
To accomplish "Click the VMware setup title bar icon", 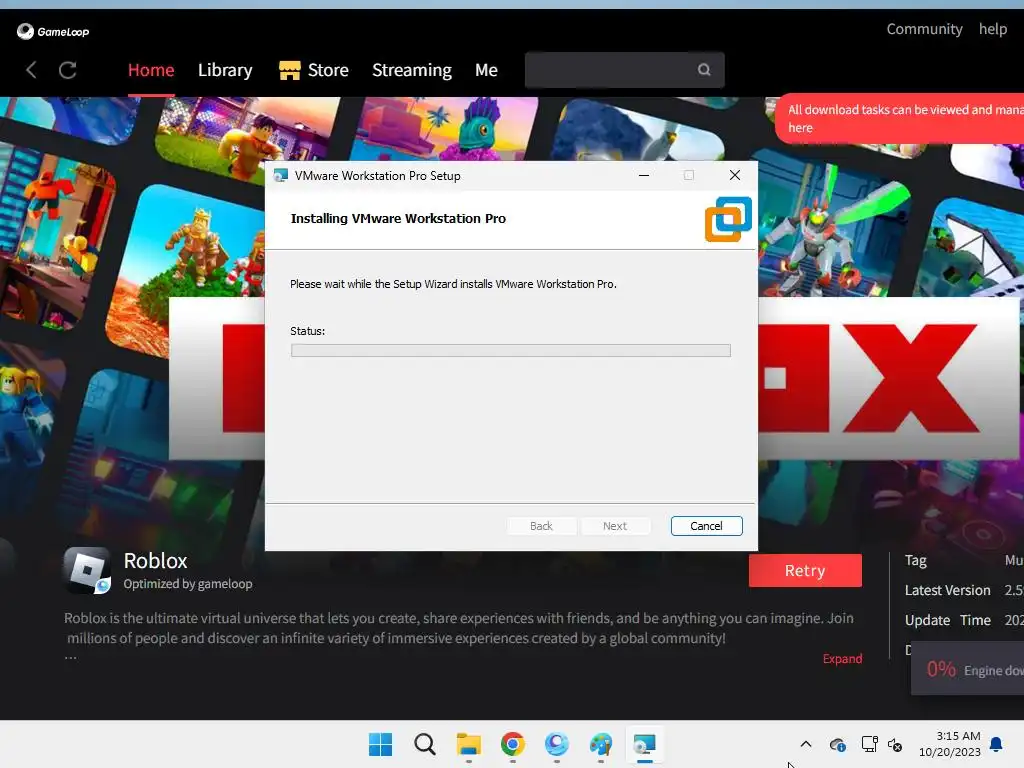I will tap(281, 176).
